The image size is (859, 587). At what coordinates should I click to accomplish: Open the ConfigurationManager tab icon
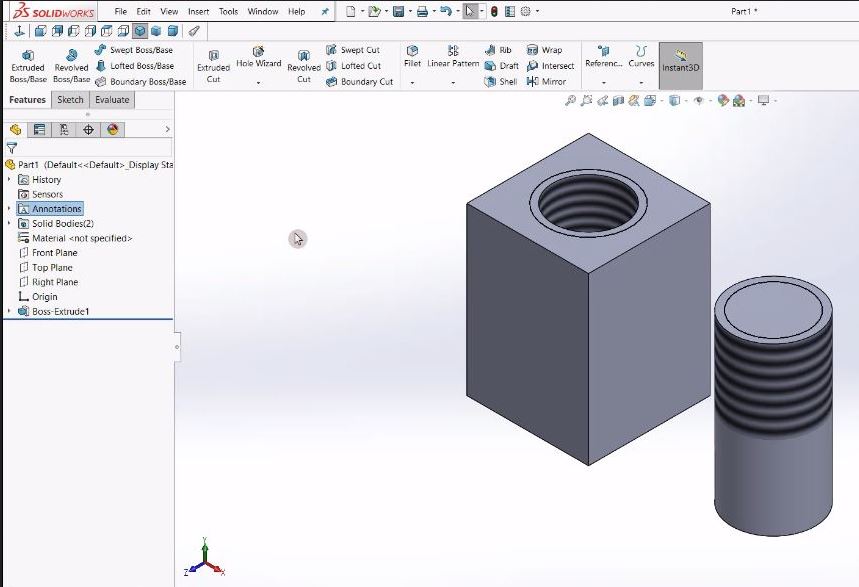(64, 129)
